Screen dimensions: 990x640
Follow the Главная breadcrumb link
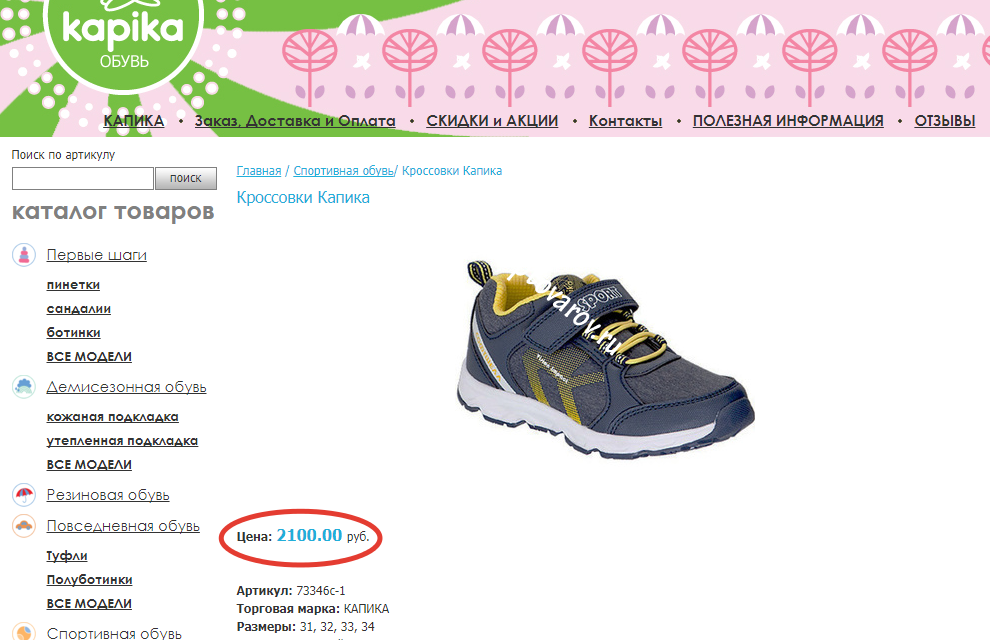pyautogui.click(x=259, y=171)
